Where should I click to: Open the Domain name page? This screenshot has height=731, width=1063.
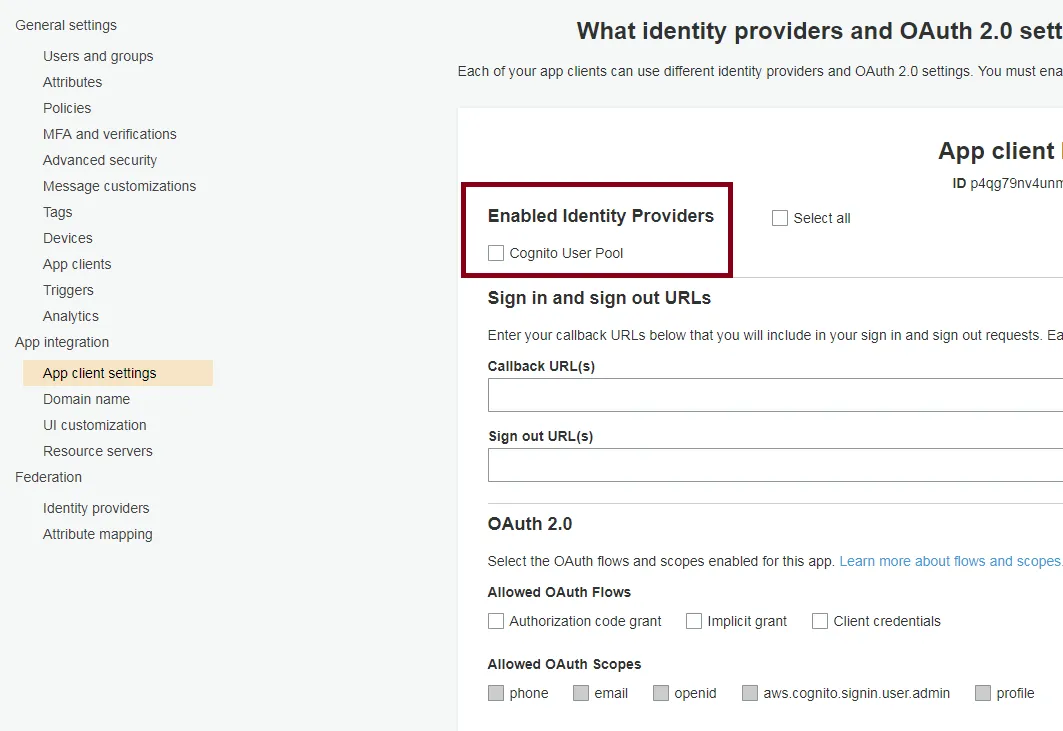86,399
